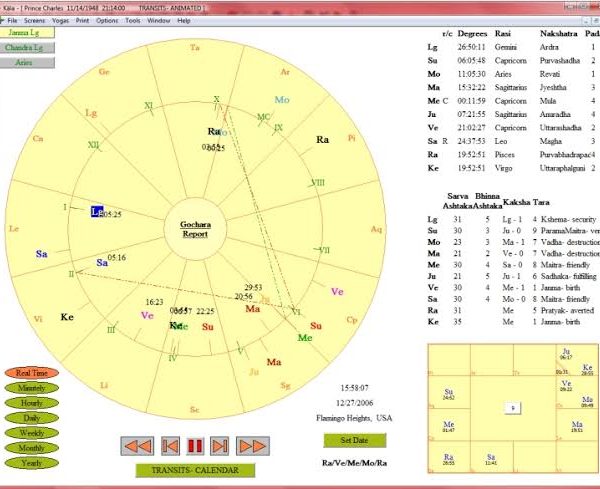Viewport: 600px width, 489px height.
Task: Open the File menu
Action: [x=12, y=20]
